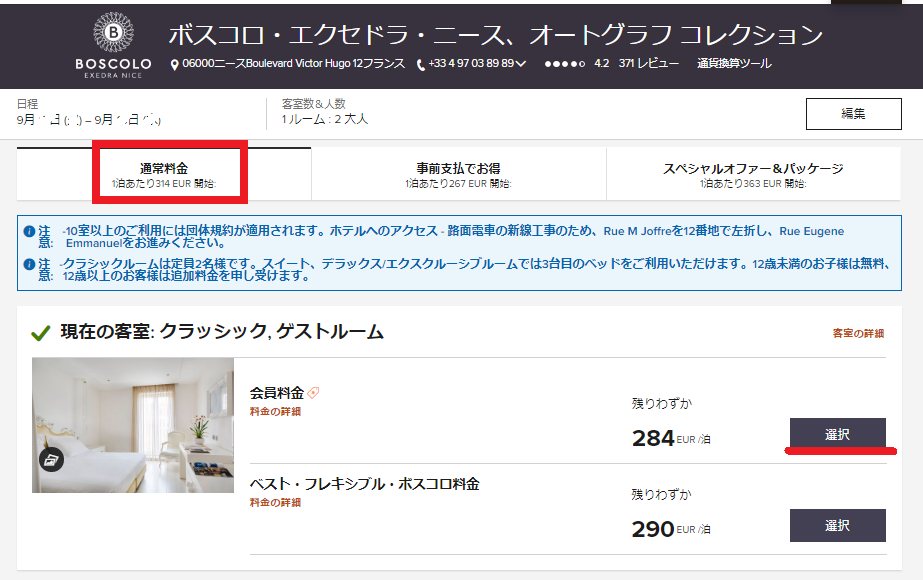Click the 284 EUR/泊 price
Image resolution: width=923 pixels, height=580 pixels.
(671, 438)
